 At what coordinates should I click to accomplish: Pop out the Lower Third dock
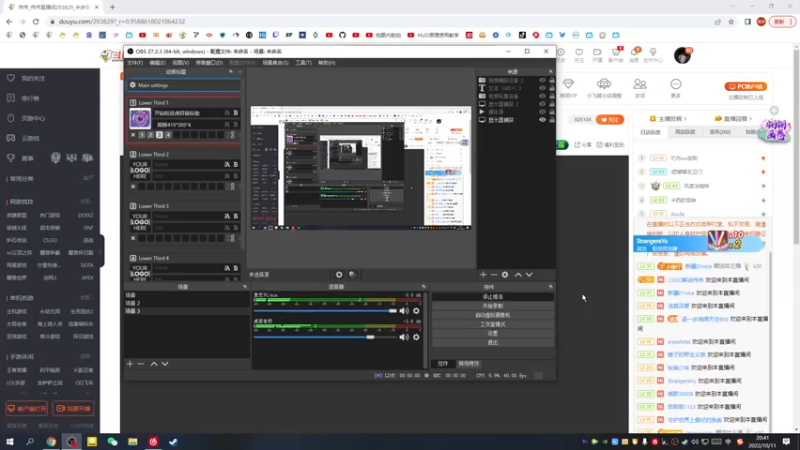point(231,72)
